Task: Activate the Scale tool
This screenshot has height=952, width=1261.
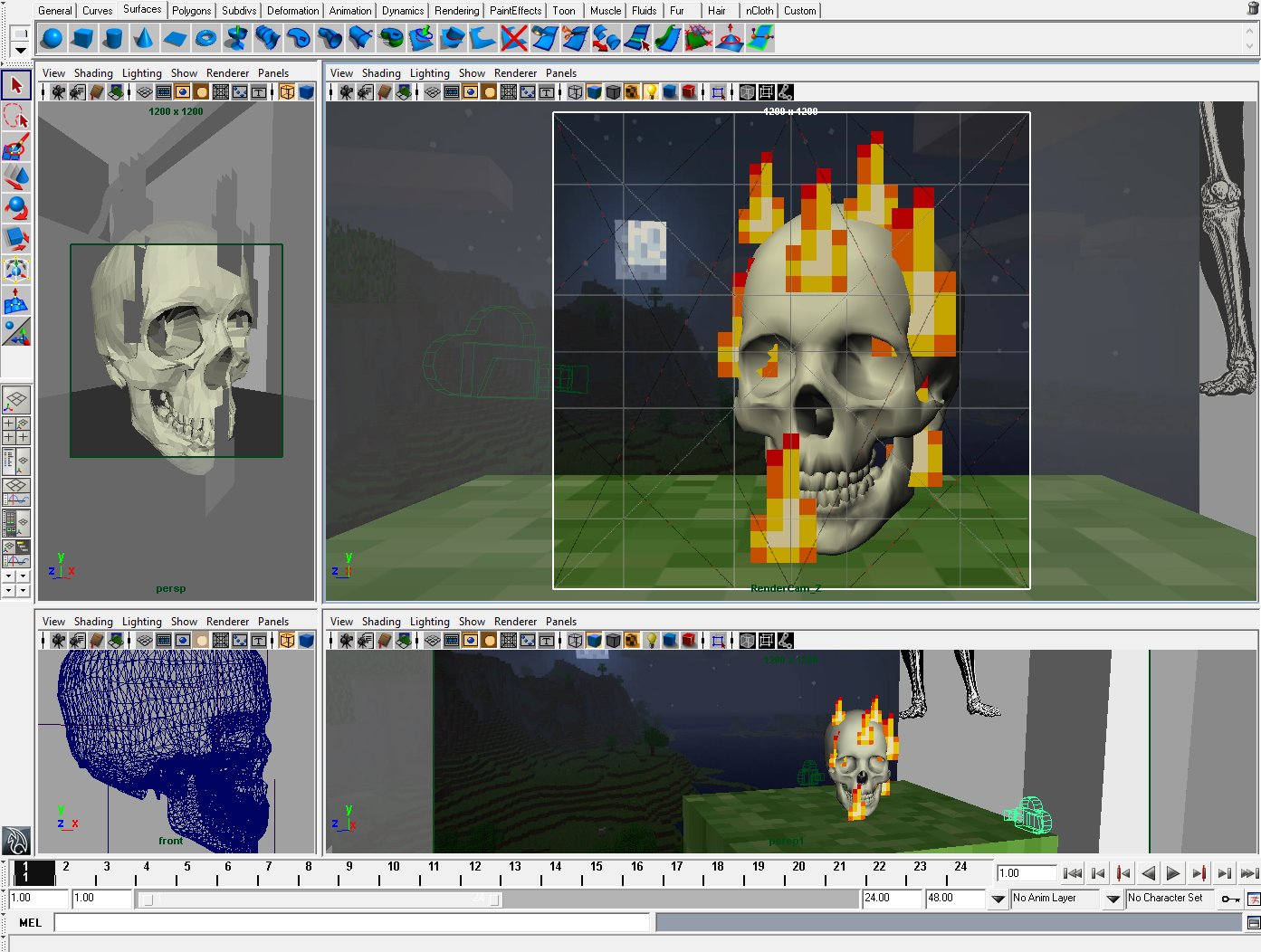Action: [16, 238]
